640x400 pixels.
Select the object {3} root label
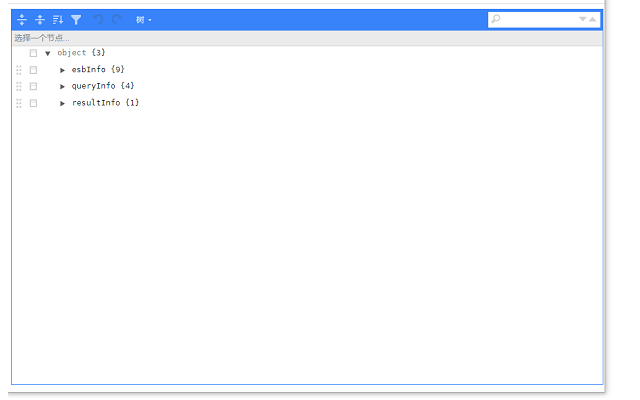(81, 53)
